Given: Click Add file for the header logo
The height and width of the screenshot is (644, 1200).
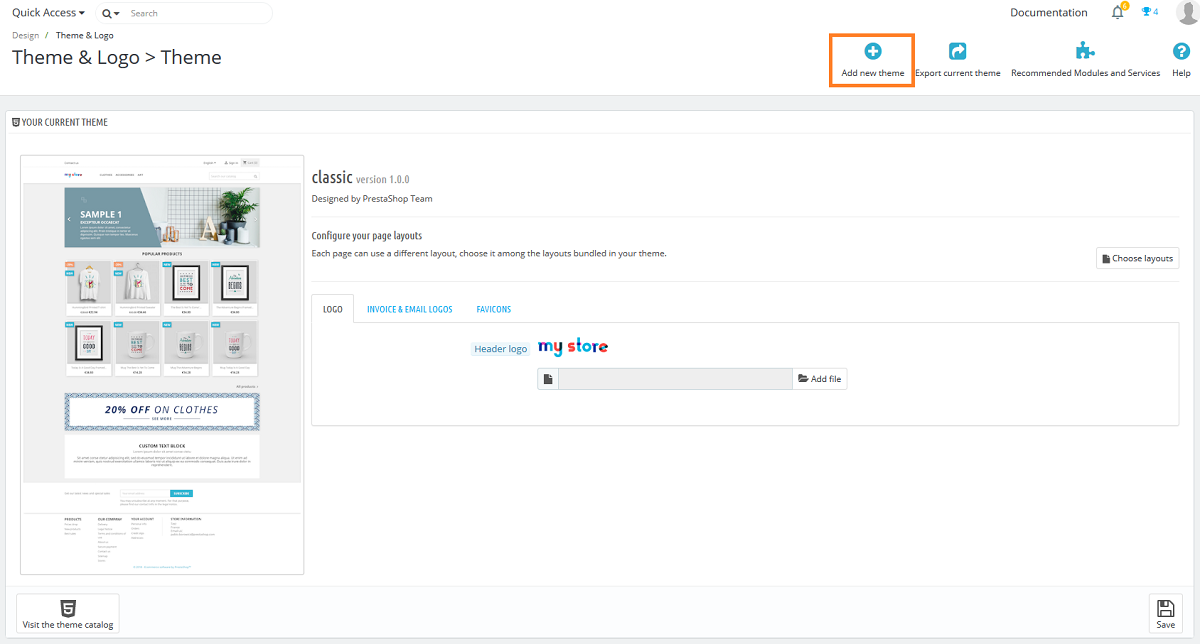Looking at the screenshot, I should [819, 378].
